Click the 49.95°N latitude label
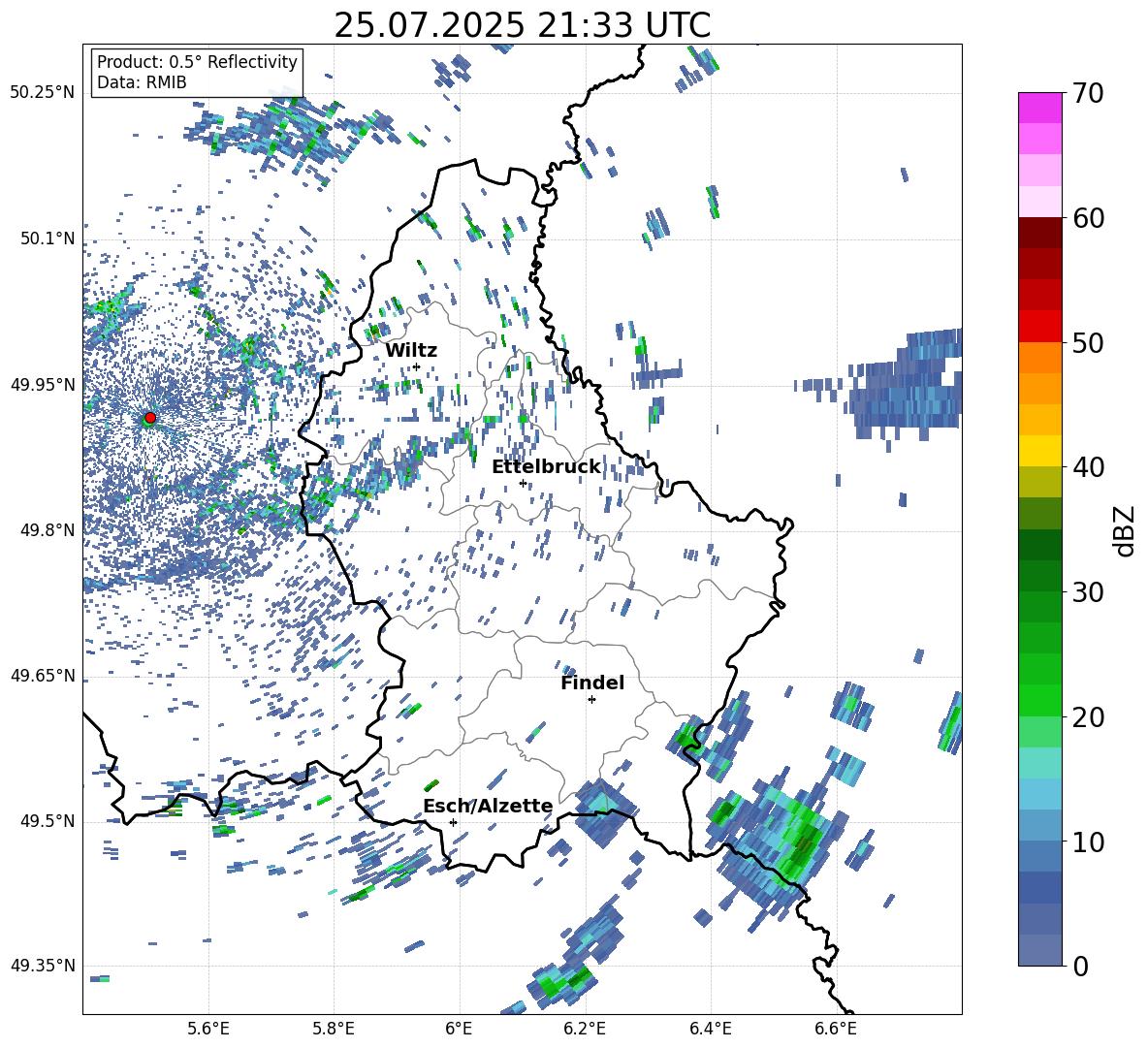Viewport: 1148px width, 1048px height. point(43,384)
